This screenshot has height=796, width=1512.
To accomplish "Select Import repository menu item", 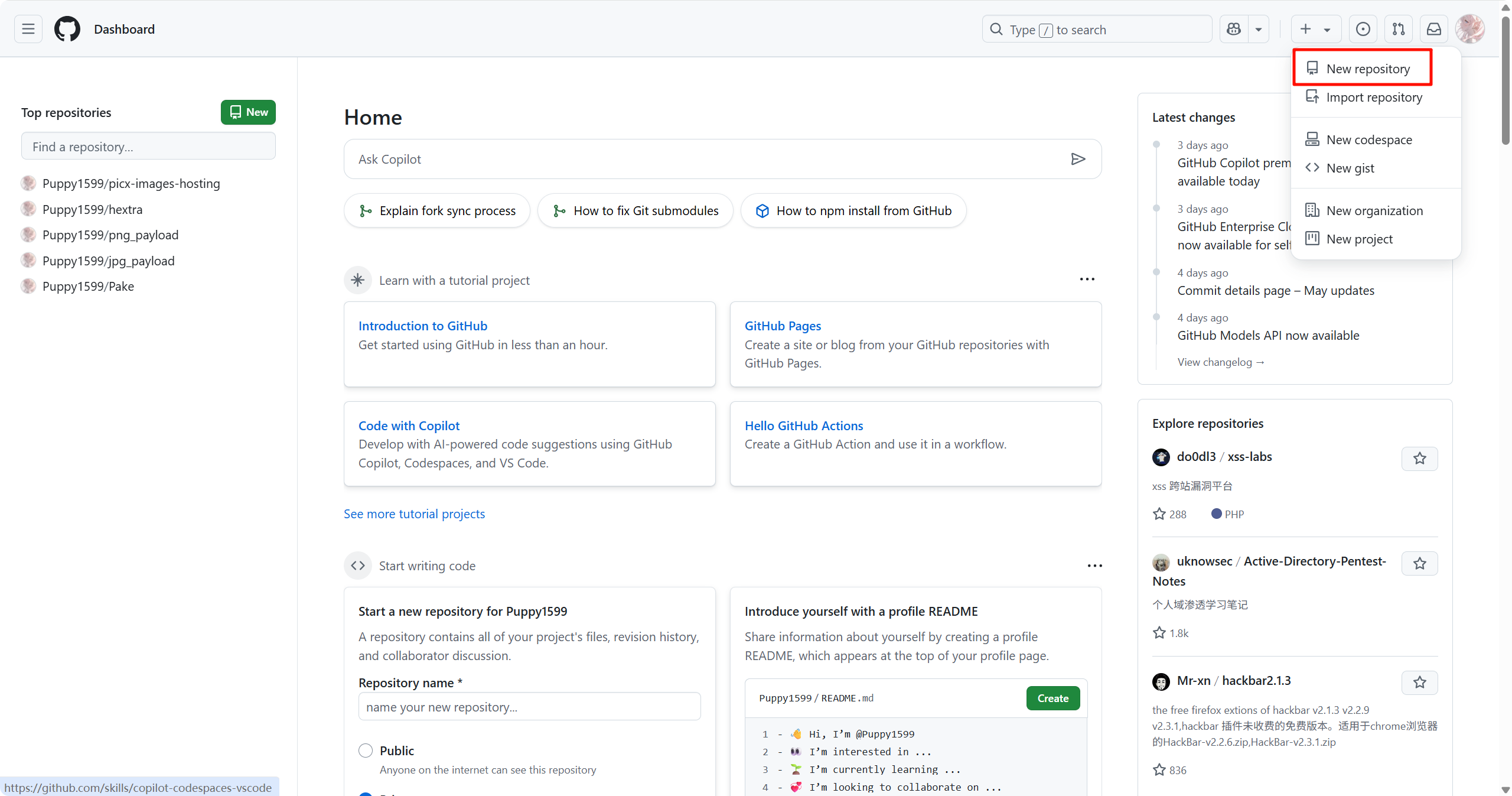I will 1376,97.
